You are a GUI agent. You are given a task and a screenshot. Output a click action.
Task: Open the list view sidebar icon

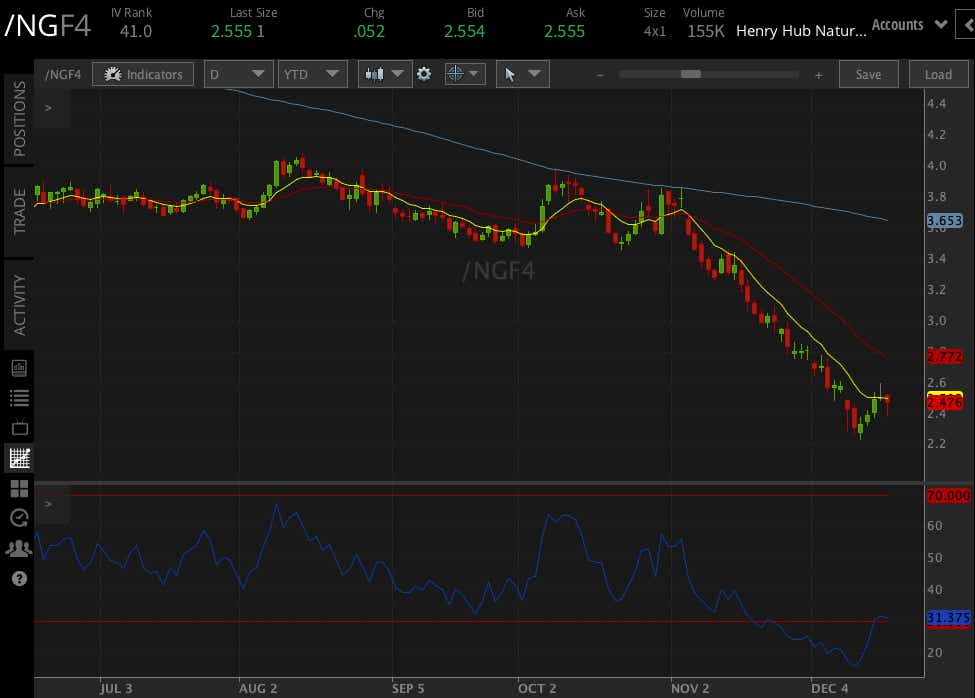pyautogui.click(x=19, y=398)
